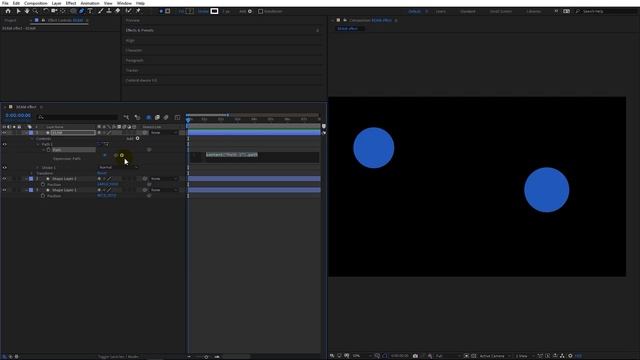Hide the top shape layer with eye icon
The image size is (640, 360).
[x=4, y=133]
